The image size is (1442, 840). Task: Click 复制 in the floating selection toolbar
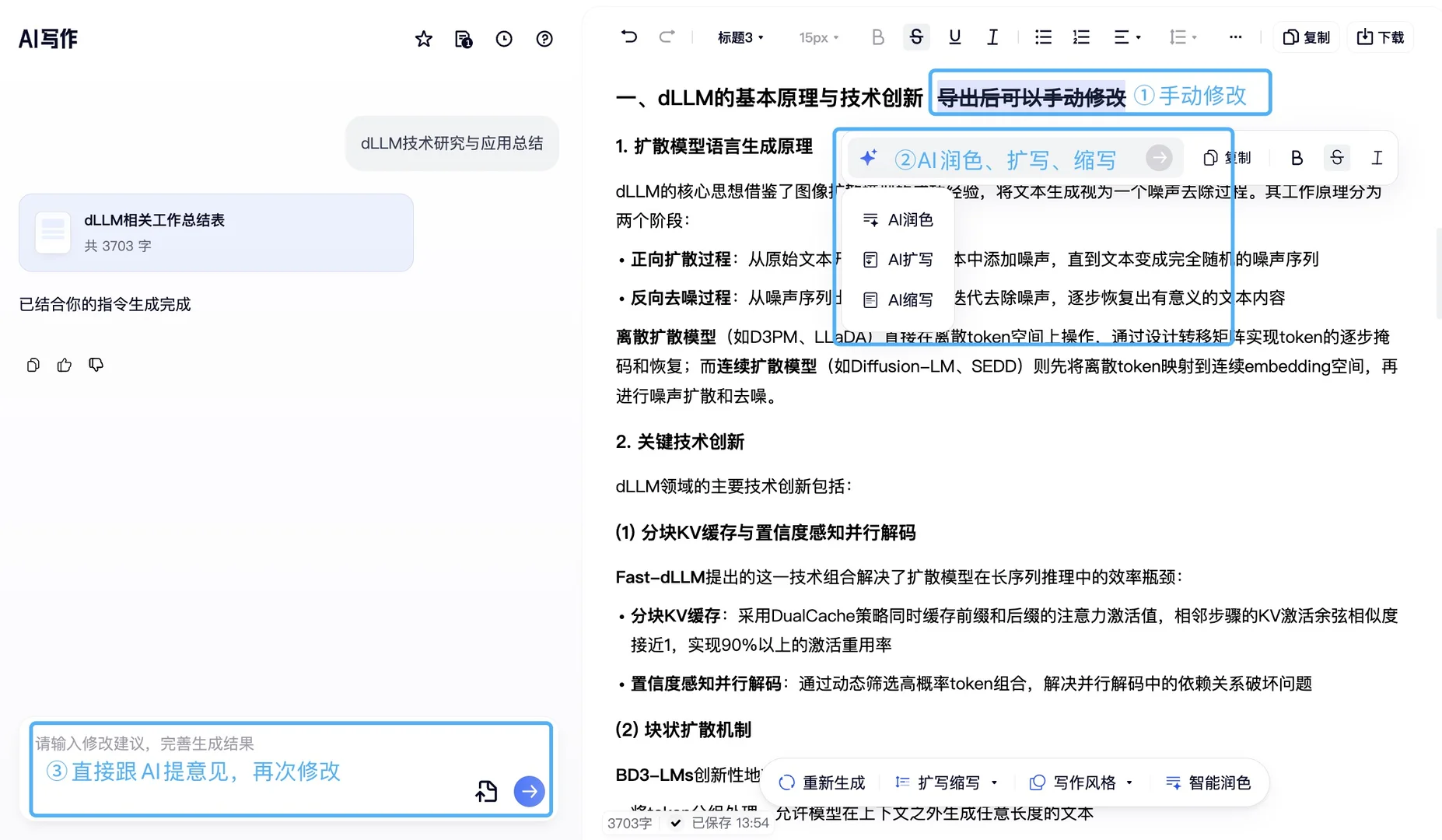point(1227,158)
